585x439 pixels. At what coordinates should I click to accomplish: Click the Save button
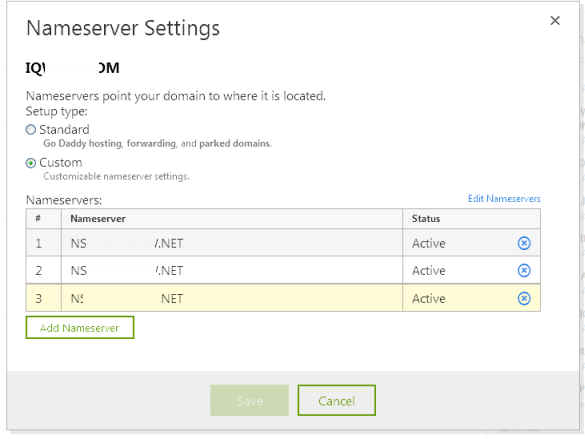coord(250,401)
